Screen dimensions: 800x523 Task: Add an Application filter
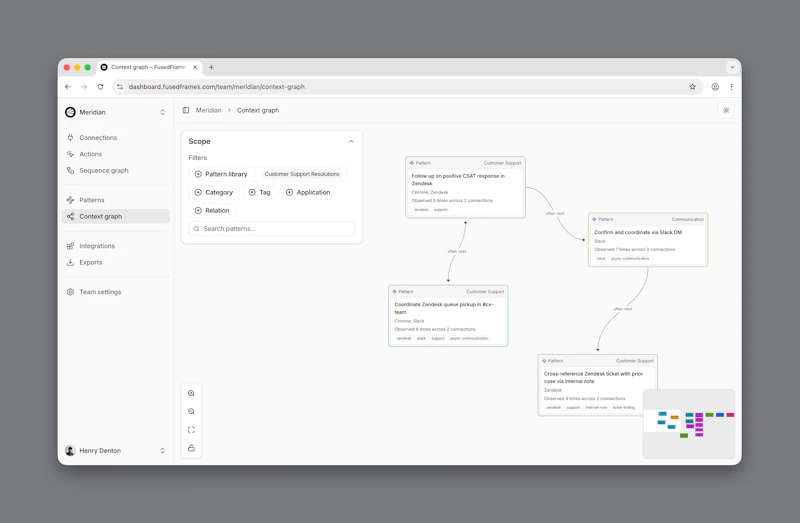308,192
